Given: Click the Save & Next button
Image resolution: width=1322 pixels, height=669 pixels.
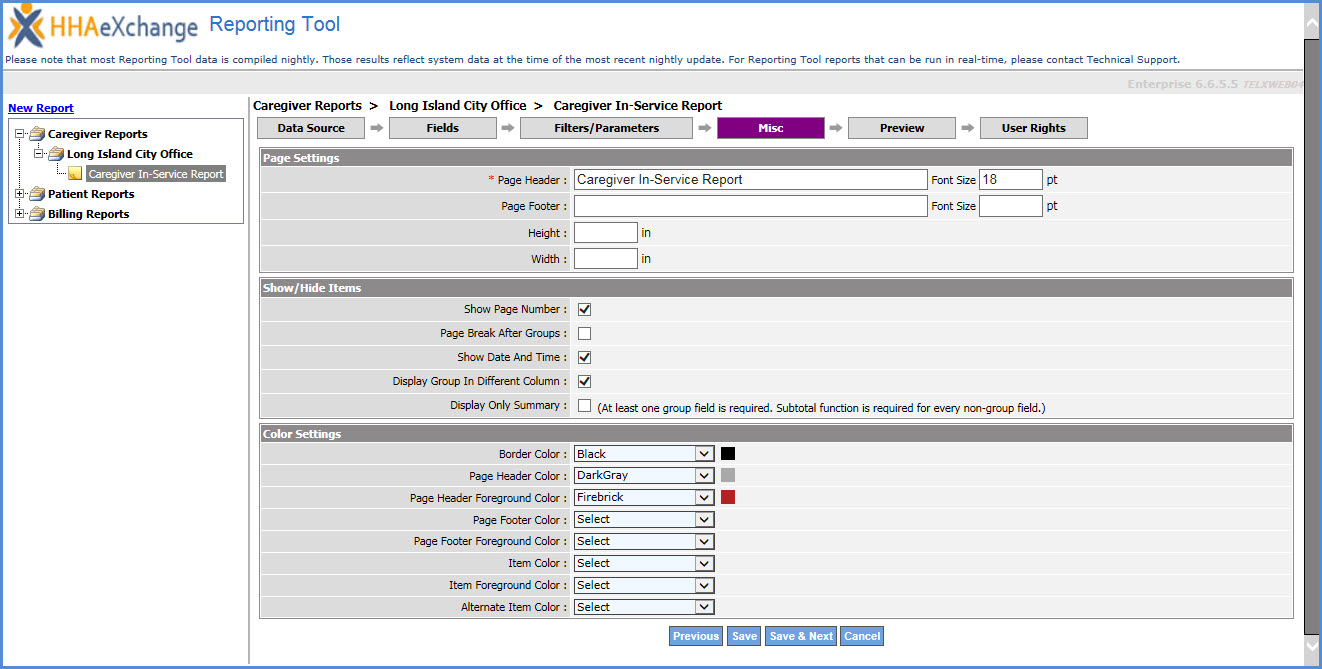Looking at the screenshot, I should coord(801,636).
